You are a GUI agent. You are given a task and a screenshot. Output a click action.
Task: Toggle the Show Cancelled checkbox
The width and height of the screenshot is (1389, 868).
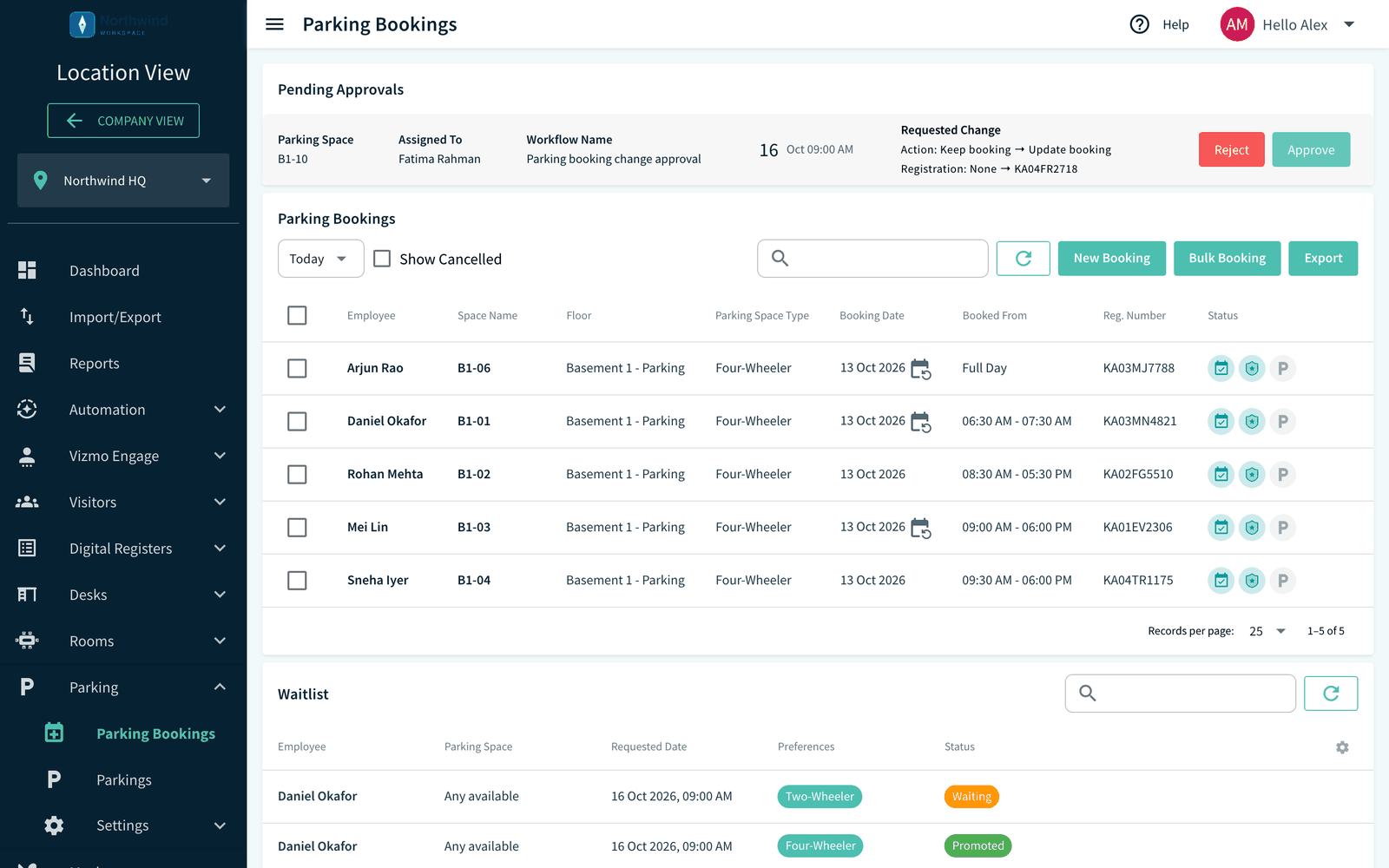[x=382, y=259]
